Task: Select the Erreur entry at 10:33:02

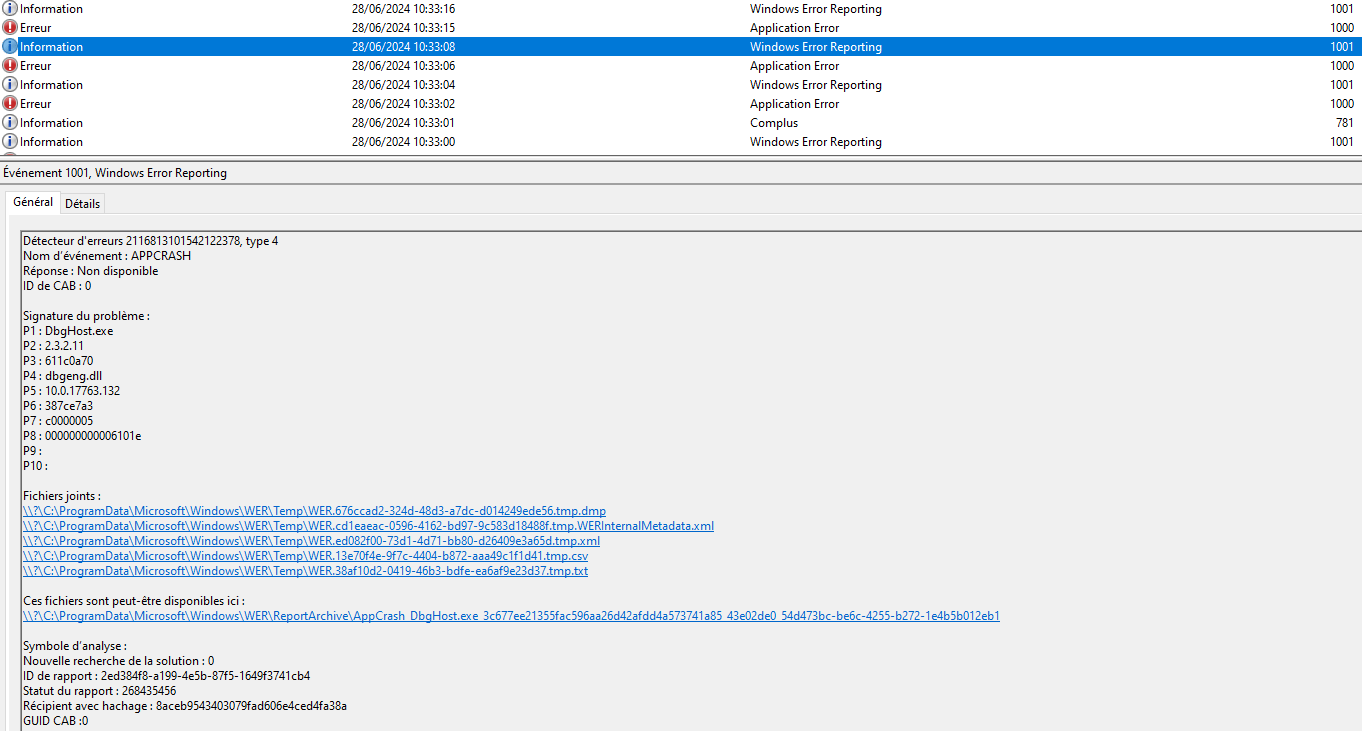Action: [x=681, y=104]
